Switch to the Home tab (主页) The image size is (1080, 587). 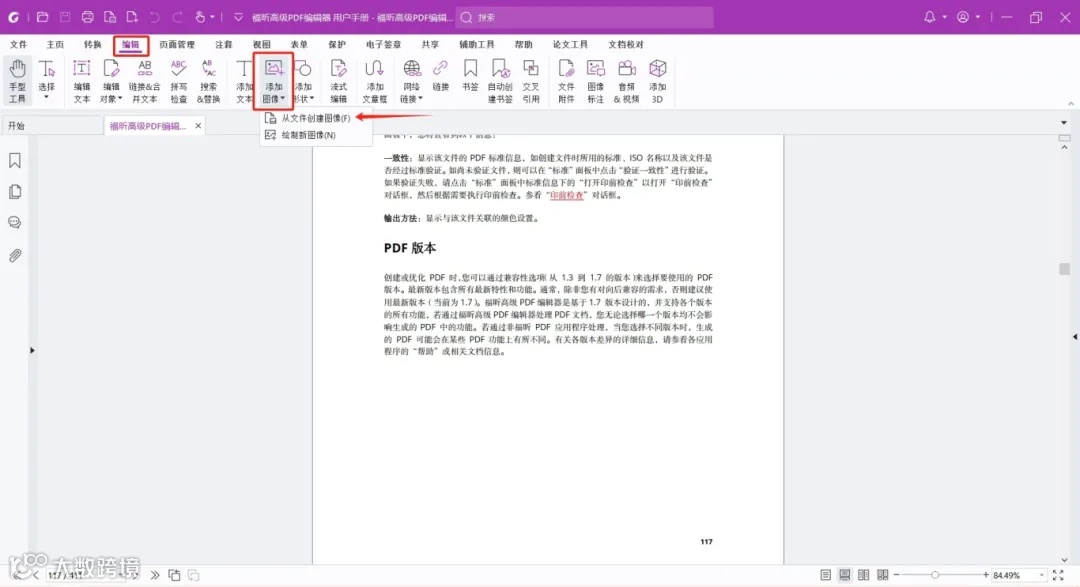click(x=55, y=44)
